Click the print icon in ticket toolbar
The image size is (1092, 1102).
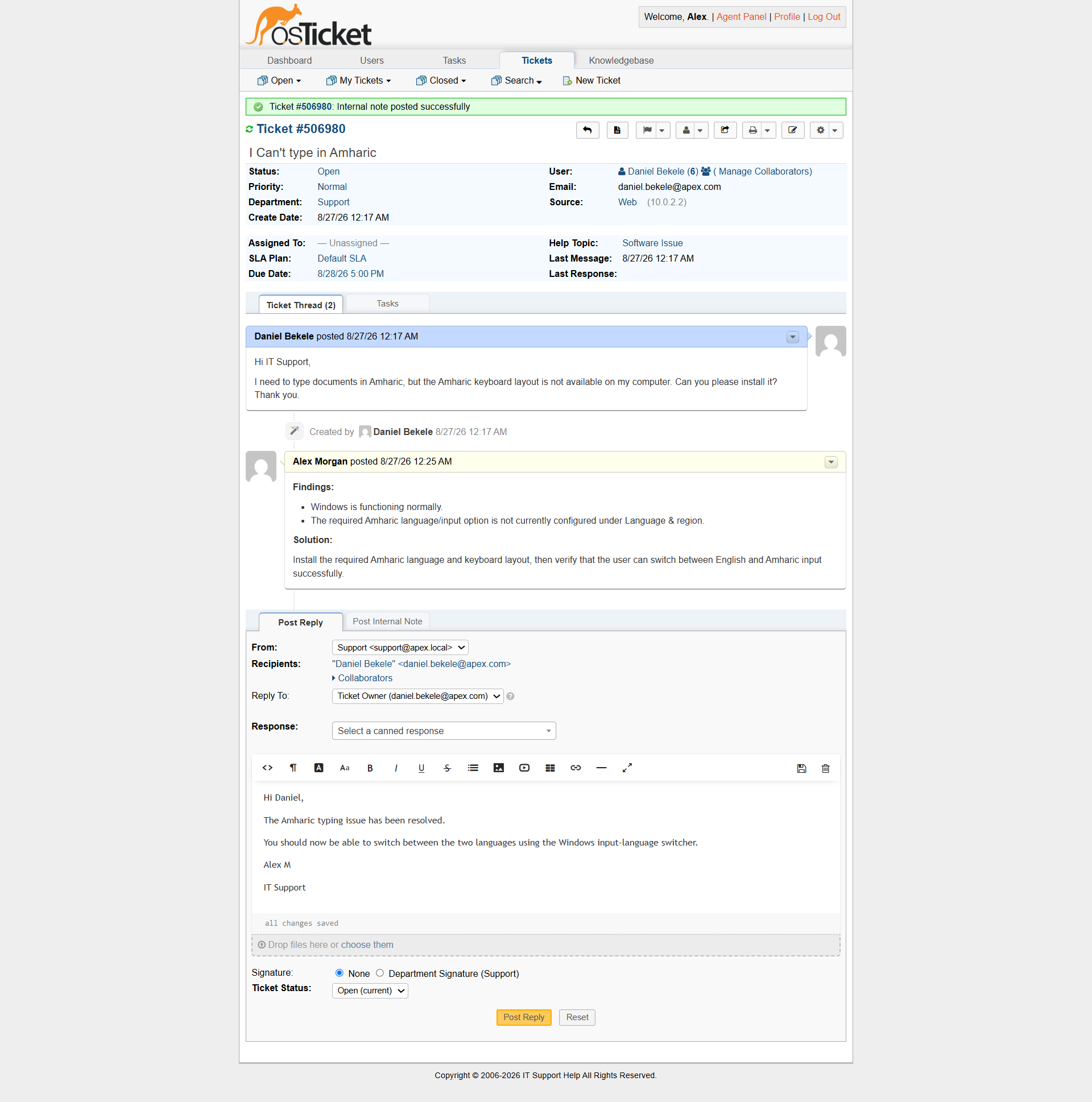click(752, 130)
